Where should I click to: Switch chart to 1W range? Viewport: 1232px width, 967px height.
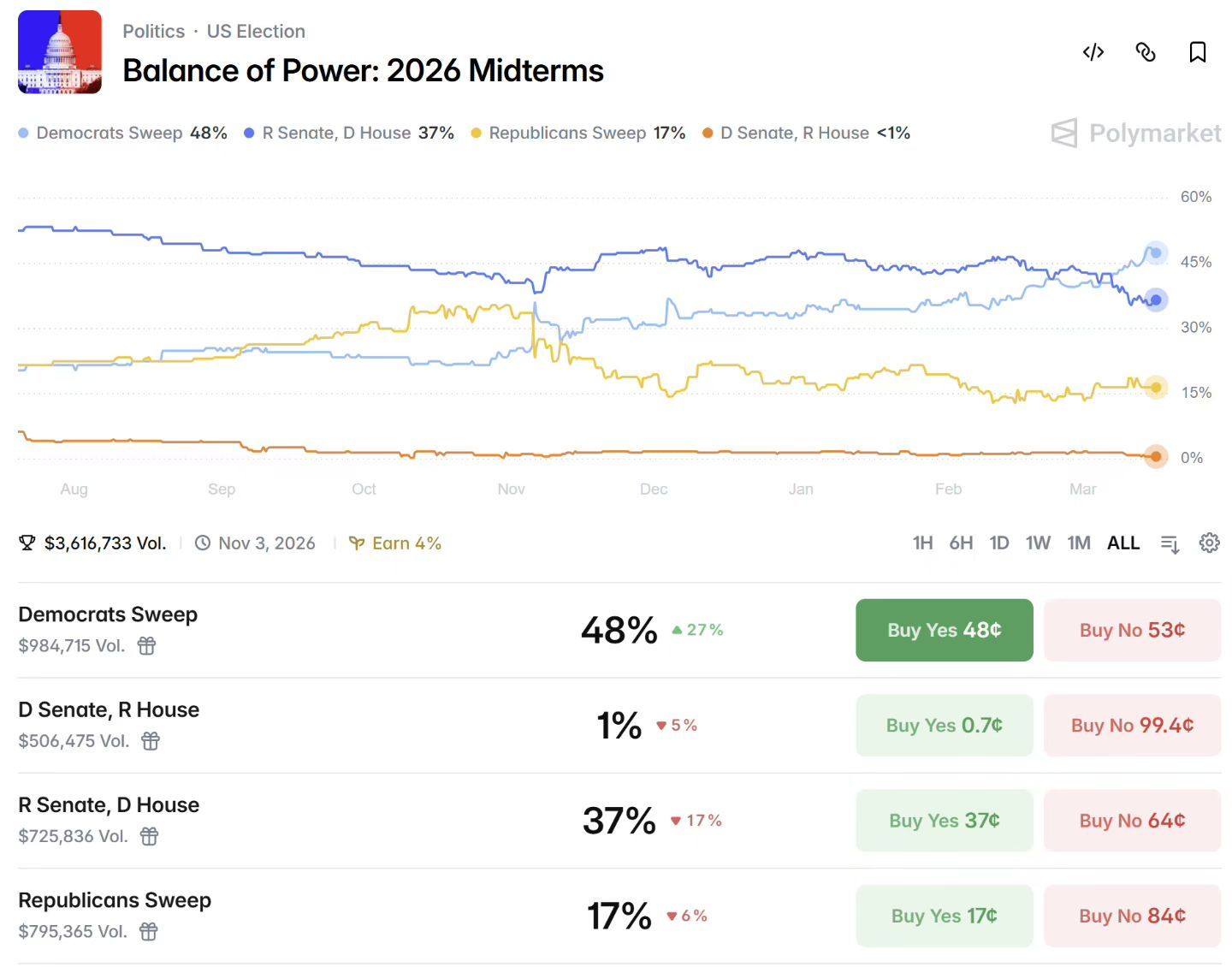pyautogui.click(x=1038, y=543)
